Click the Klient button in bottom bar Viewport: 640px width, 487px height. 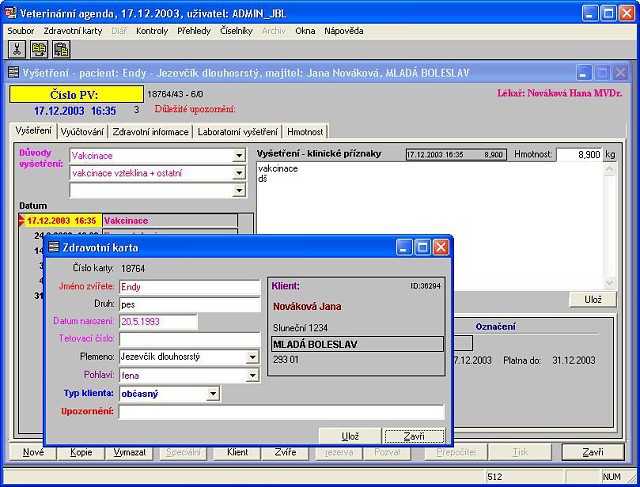[237, 452]
